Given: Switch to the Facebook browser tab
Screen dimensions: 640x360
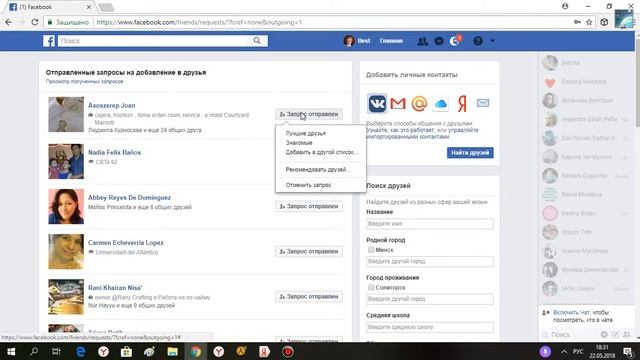Looking at the screenshot, I should [x=49, y=7].
